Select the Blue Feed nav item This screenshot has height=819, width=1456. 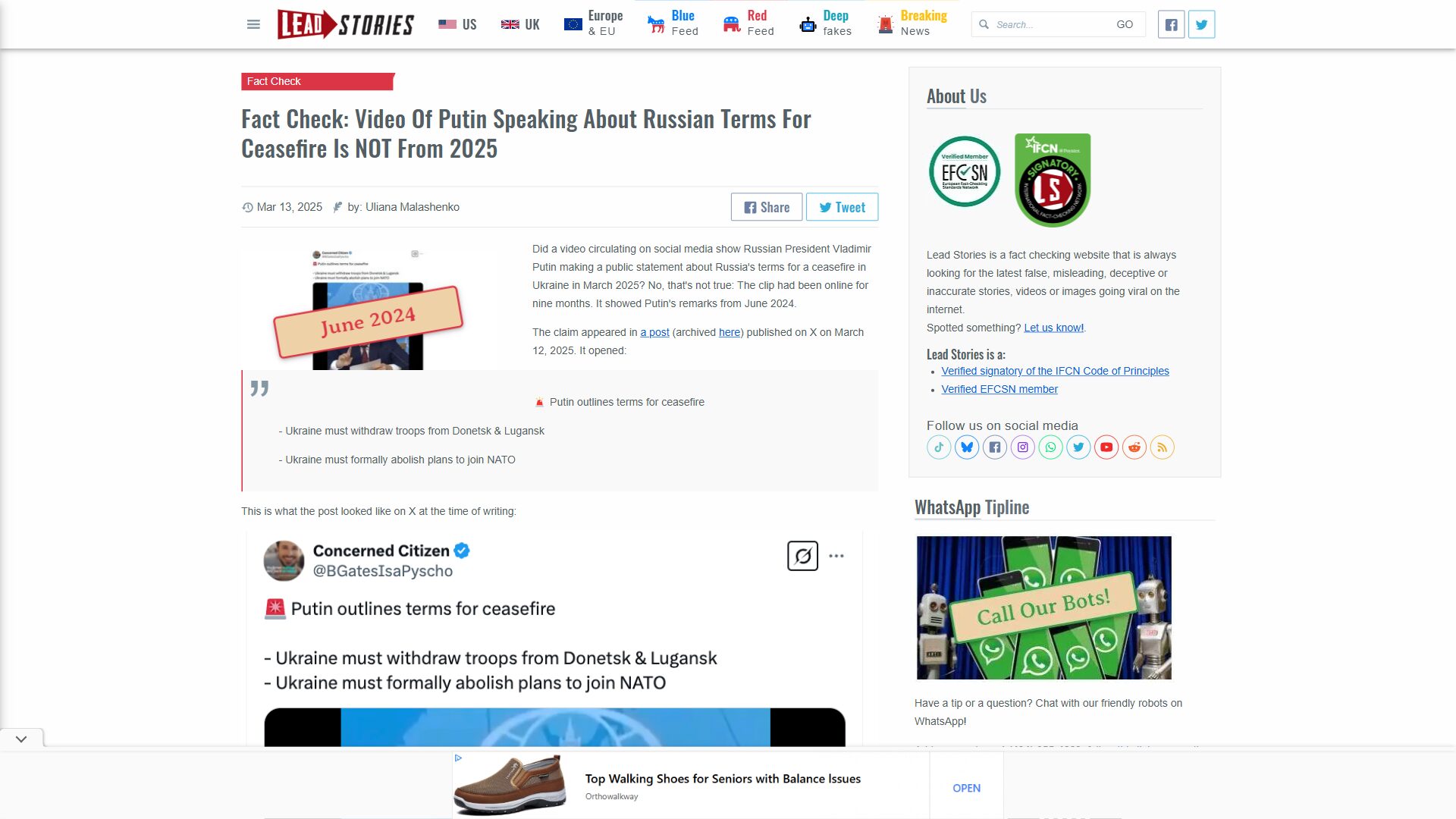tap(673, 24)
